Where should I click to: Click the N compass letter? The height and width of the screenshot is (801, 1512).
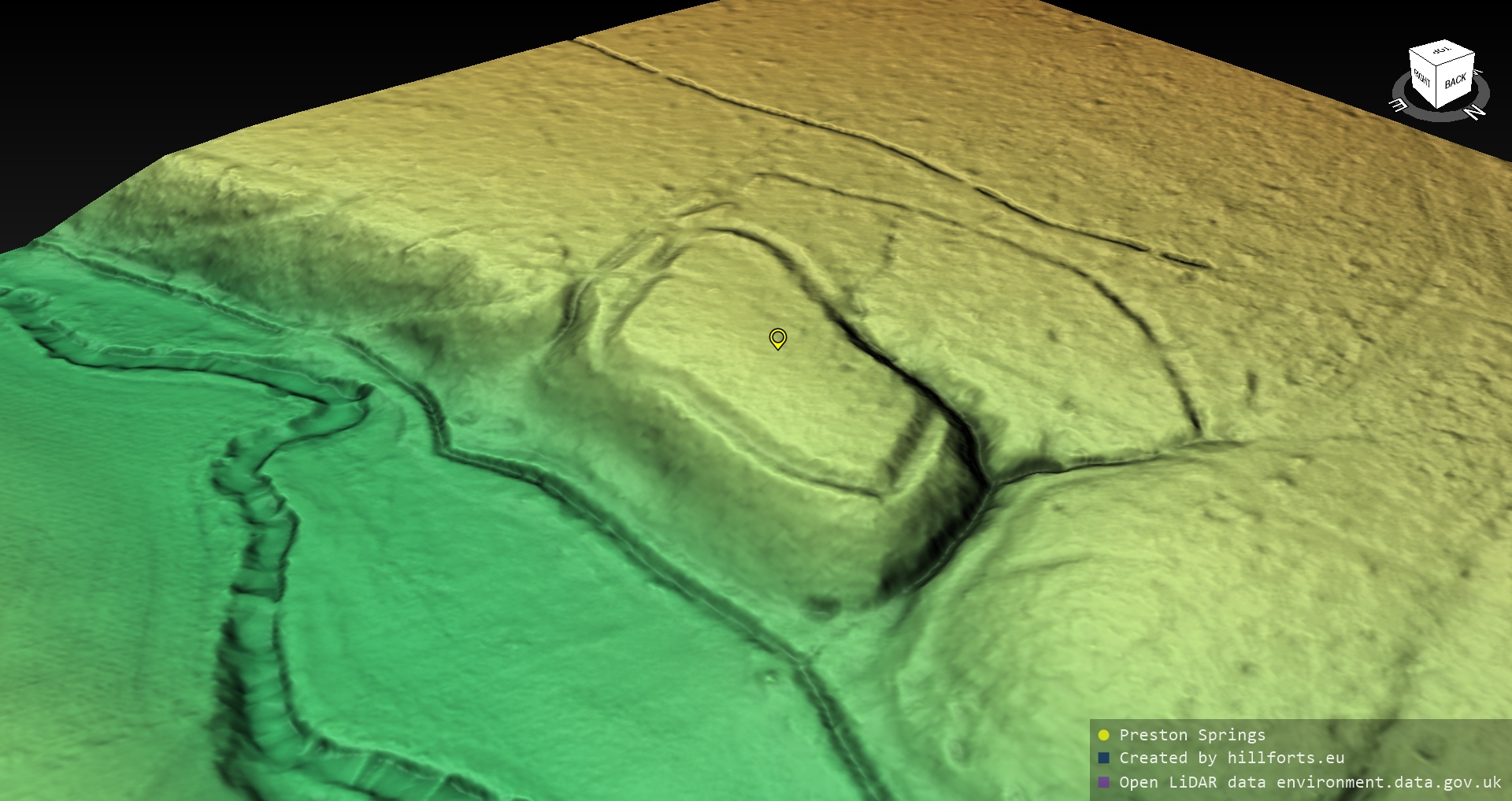click(1475, 113)
